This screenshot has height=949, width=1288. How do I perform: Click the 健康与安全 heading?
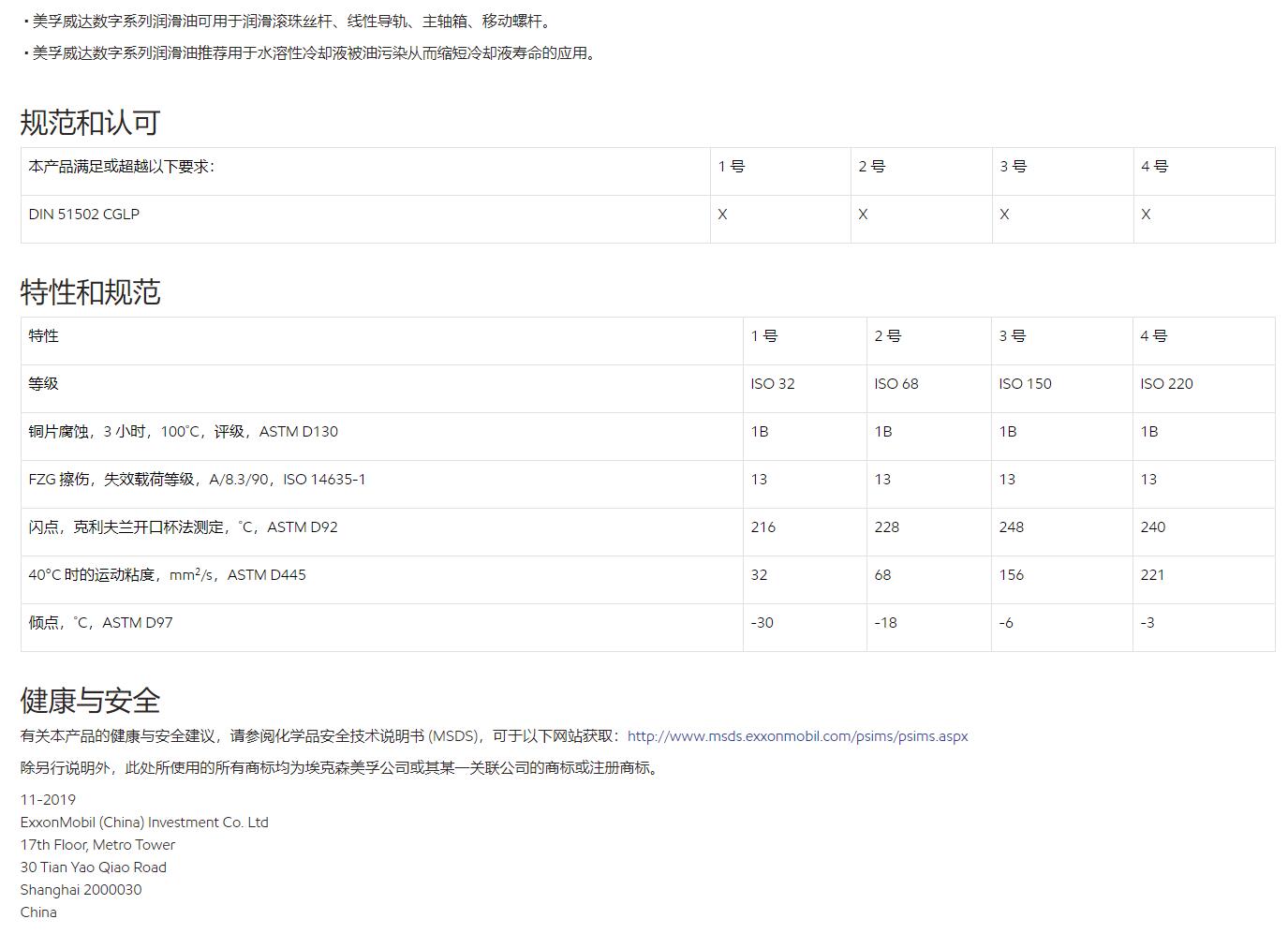click(90, 701)
